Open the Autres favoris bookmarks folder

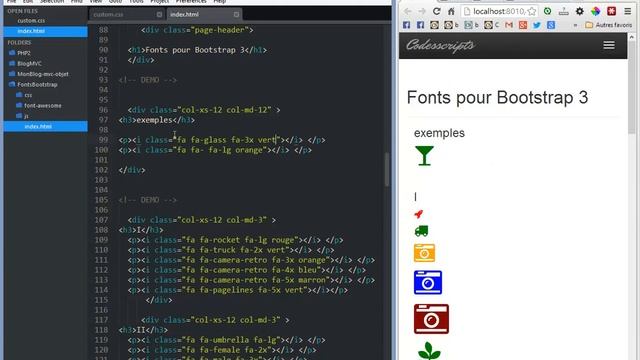tap(609, 25)
